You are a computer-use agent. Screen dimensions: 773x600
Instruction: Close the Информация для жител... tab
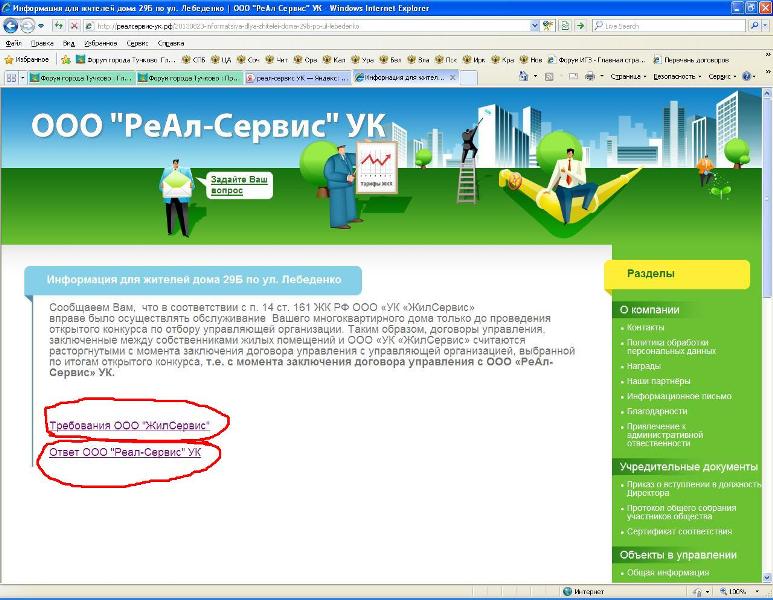click(x=453, y=77)
